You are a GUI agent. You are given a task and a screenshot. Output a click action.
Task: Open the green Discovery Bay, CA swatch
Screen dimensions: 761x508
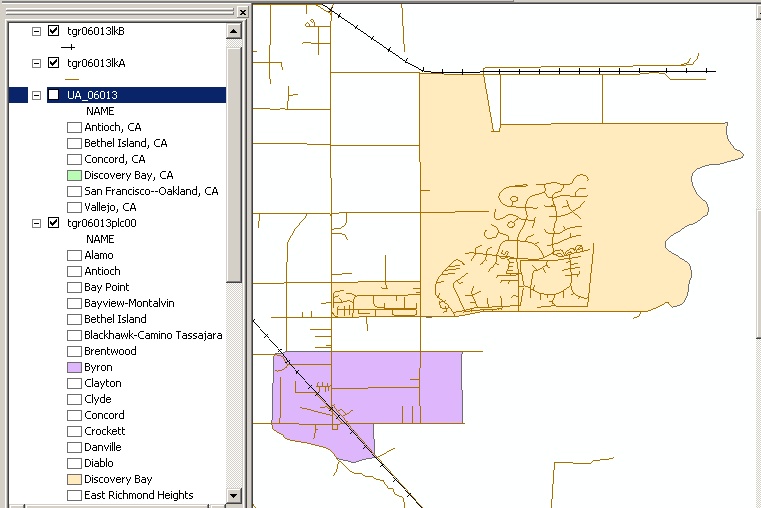74,176
